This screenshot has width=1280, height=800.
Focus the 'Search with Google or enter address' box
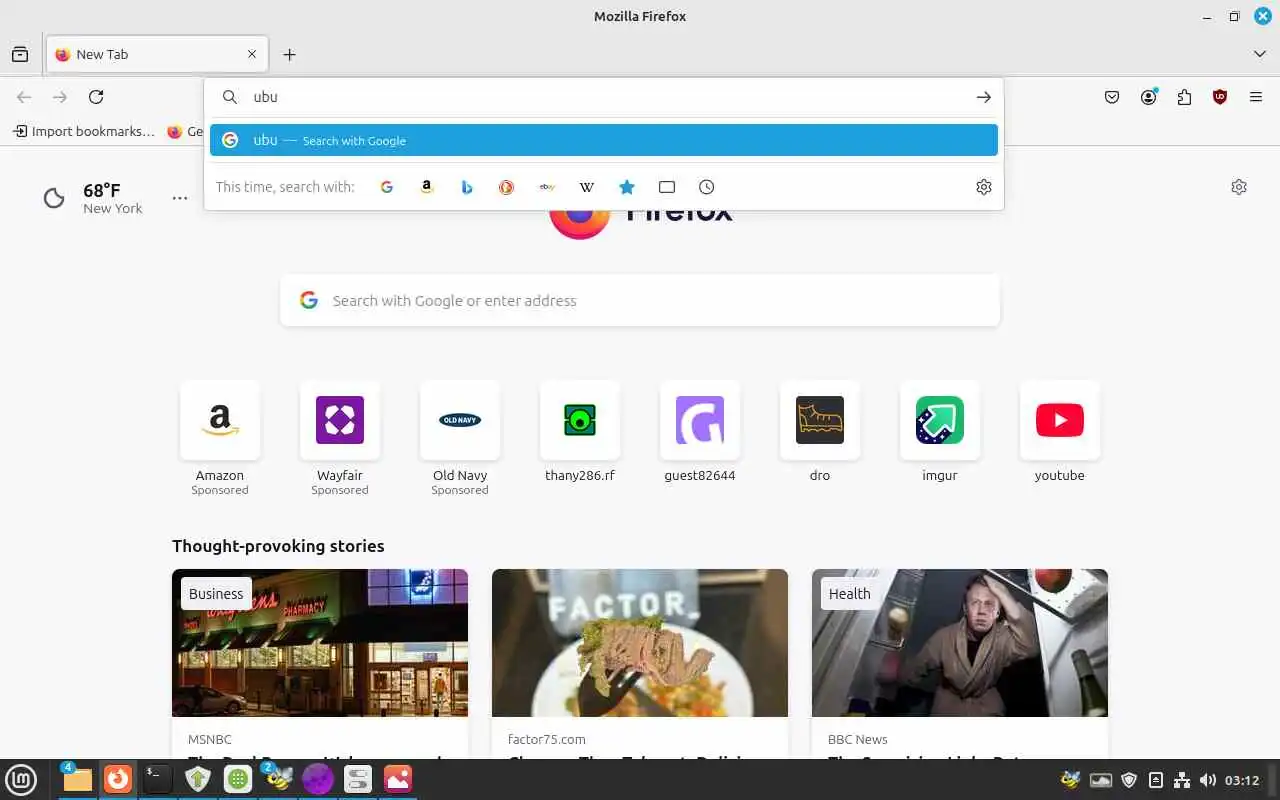(640, 300)
